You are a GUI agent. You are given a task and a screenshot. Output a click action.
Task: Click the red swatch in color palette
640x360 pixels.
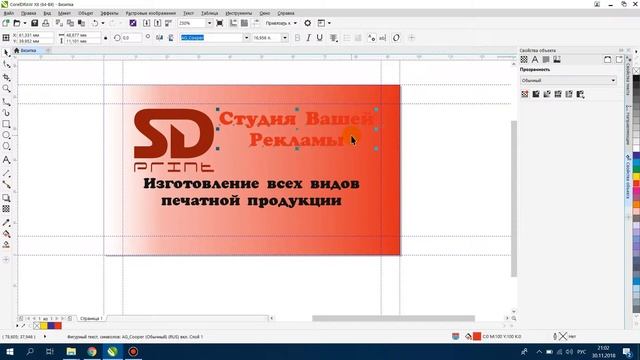(636, 184)
